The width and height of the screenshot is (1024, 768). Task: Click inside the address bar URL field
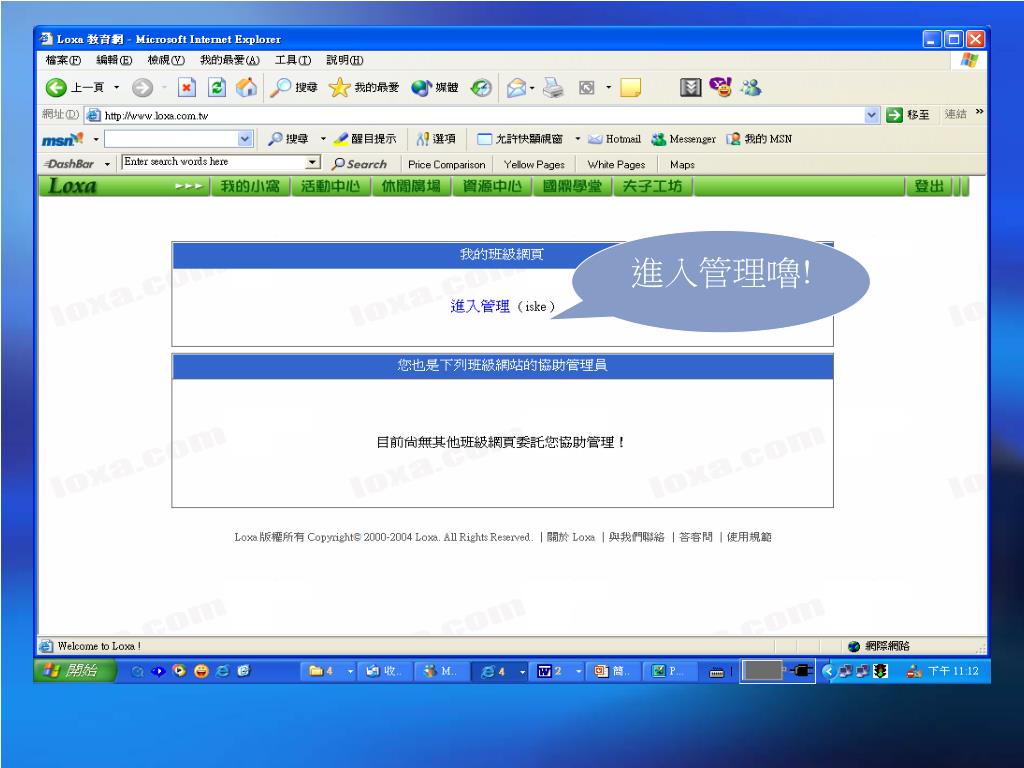[483, 116]
